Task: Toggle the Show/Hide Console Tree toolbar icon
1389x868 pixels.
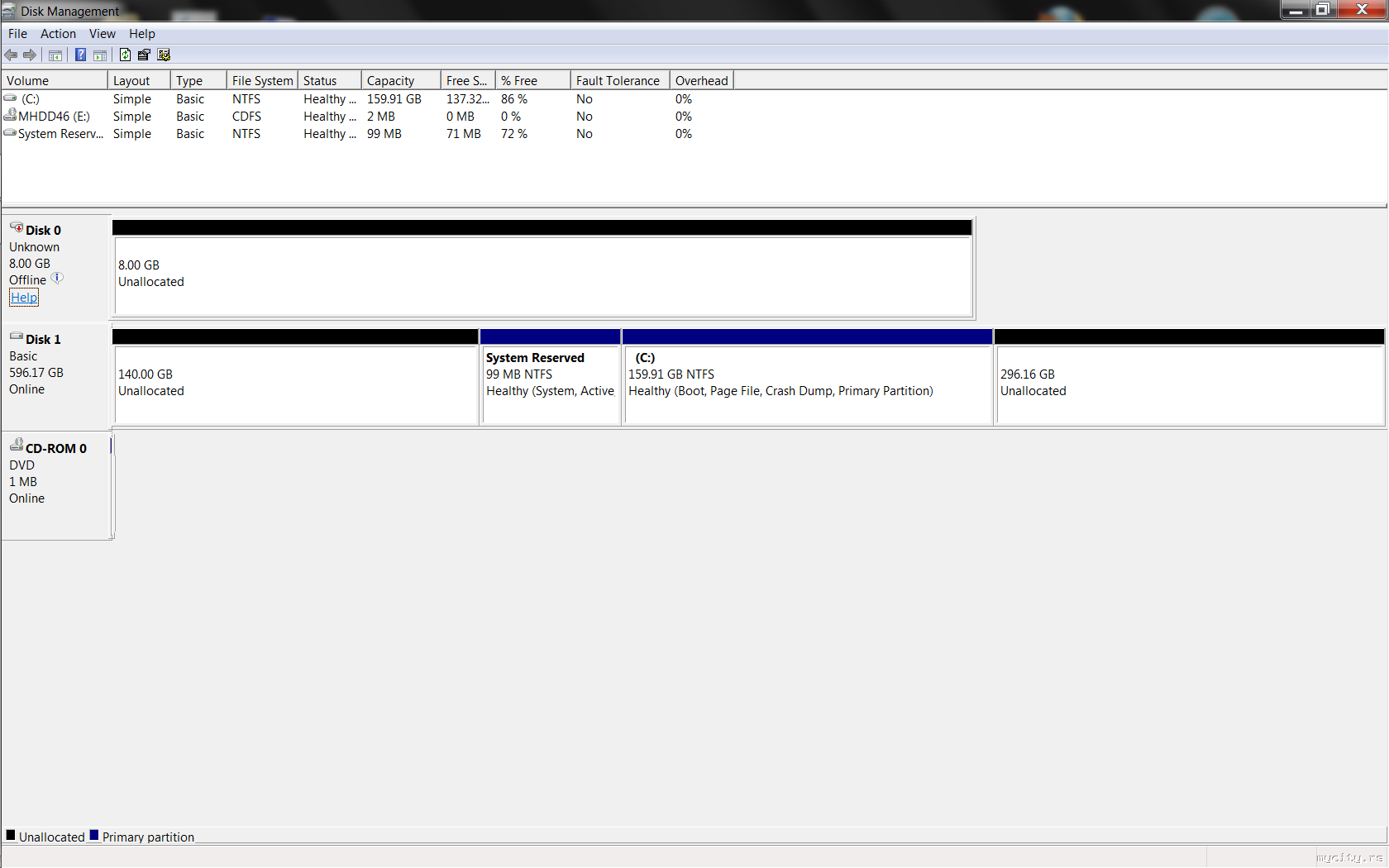Action: click(x=55, y=55)
